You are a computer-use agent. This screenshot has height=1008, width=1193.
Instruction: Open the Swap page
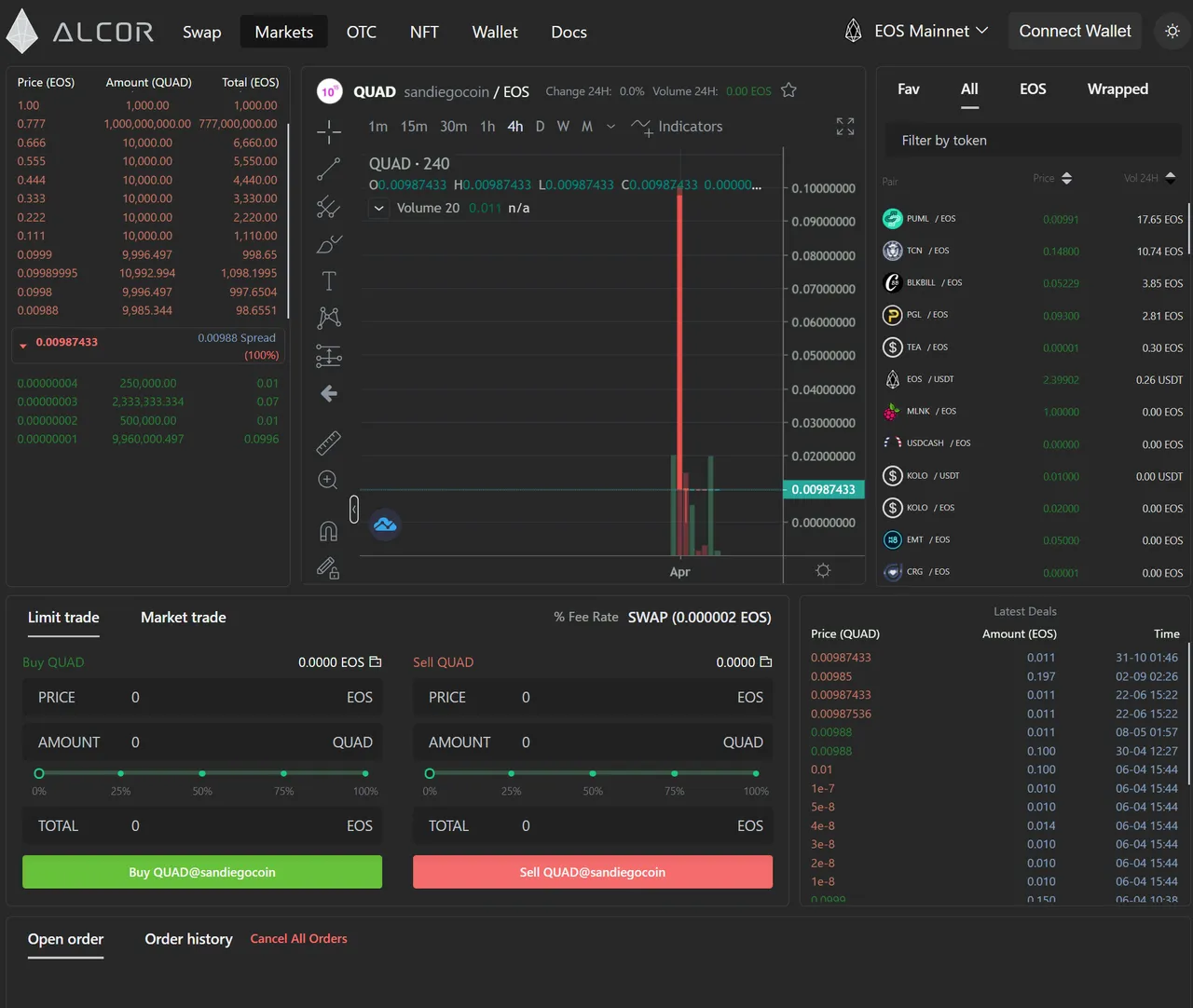[x=202, y=32]
